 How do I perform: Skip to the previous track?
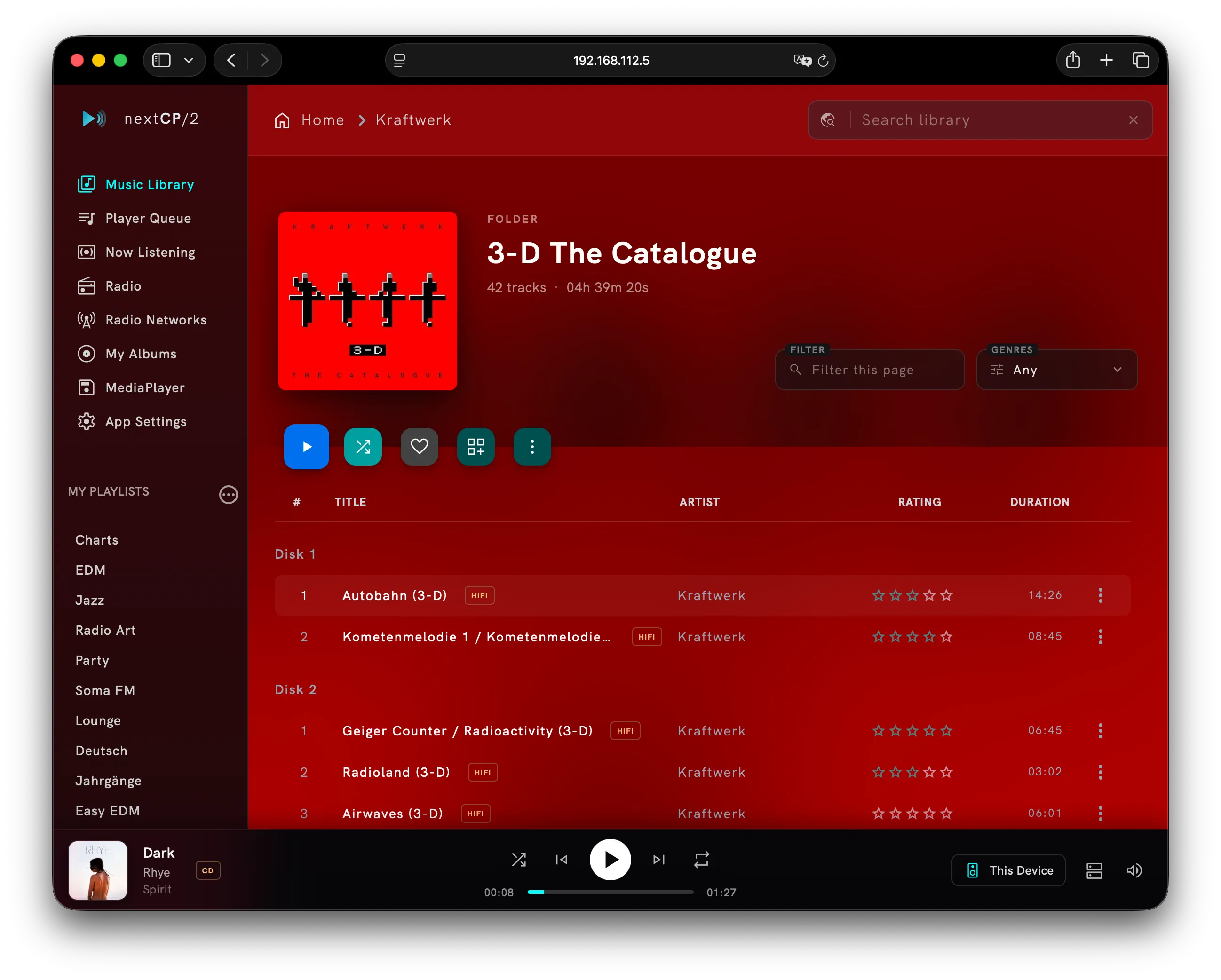[561, 860]
